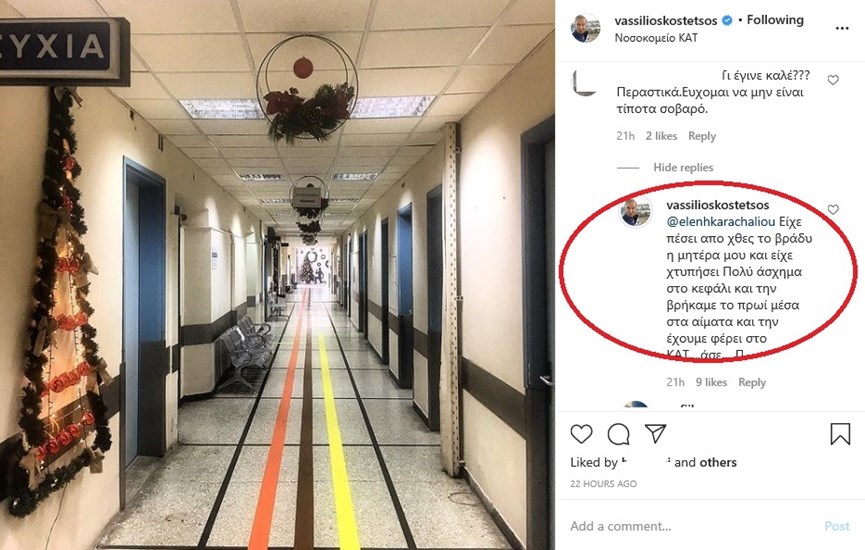Reply to the first comment

pos(702,136)
